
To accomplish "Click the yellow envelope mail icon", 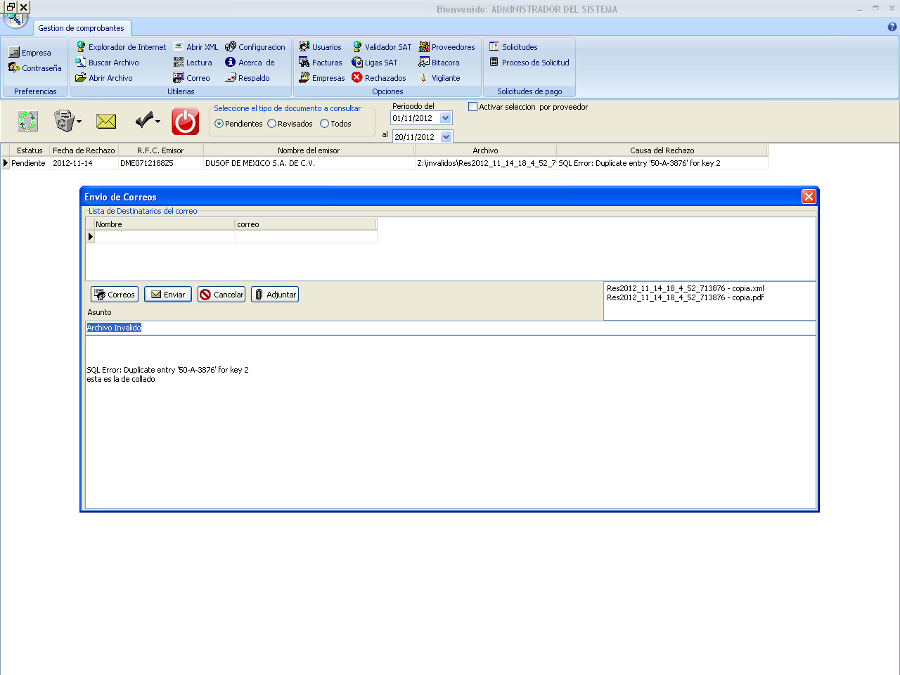I will [106, 122].
